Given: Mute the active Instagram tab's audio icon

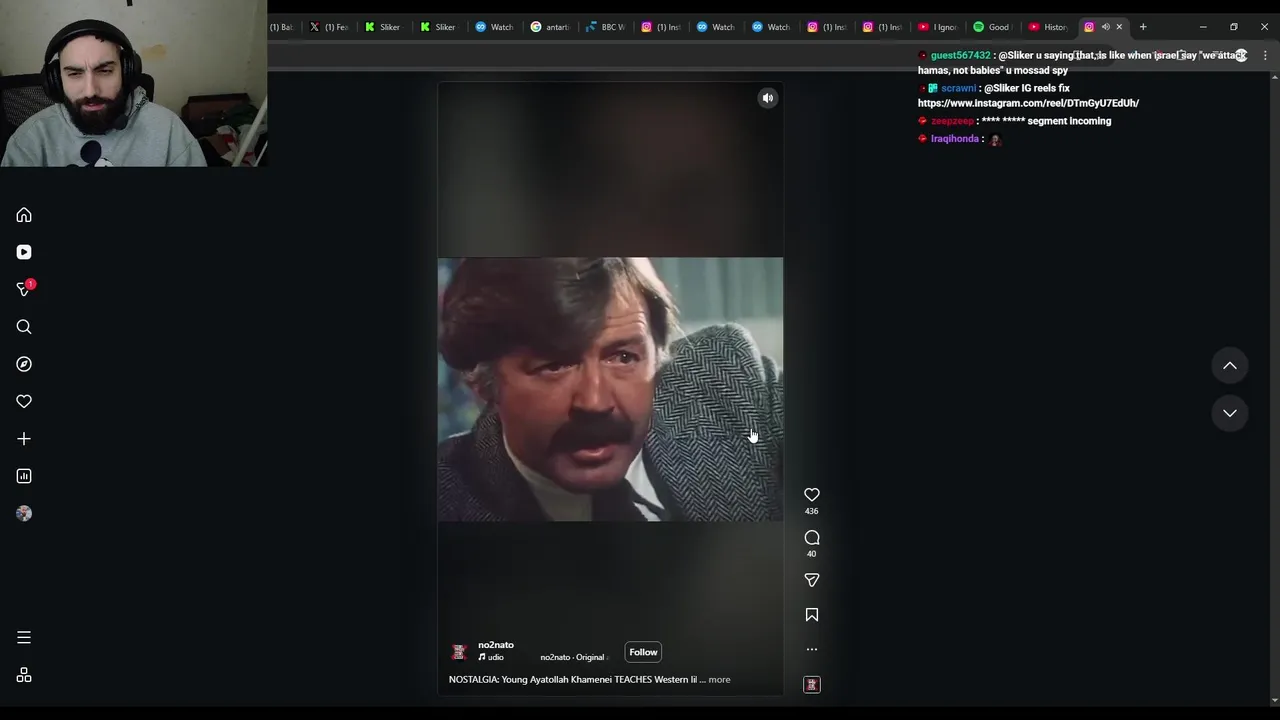Looking at the screenshot, I should (1105, 27).
